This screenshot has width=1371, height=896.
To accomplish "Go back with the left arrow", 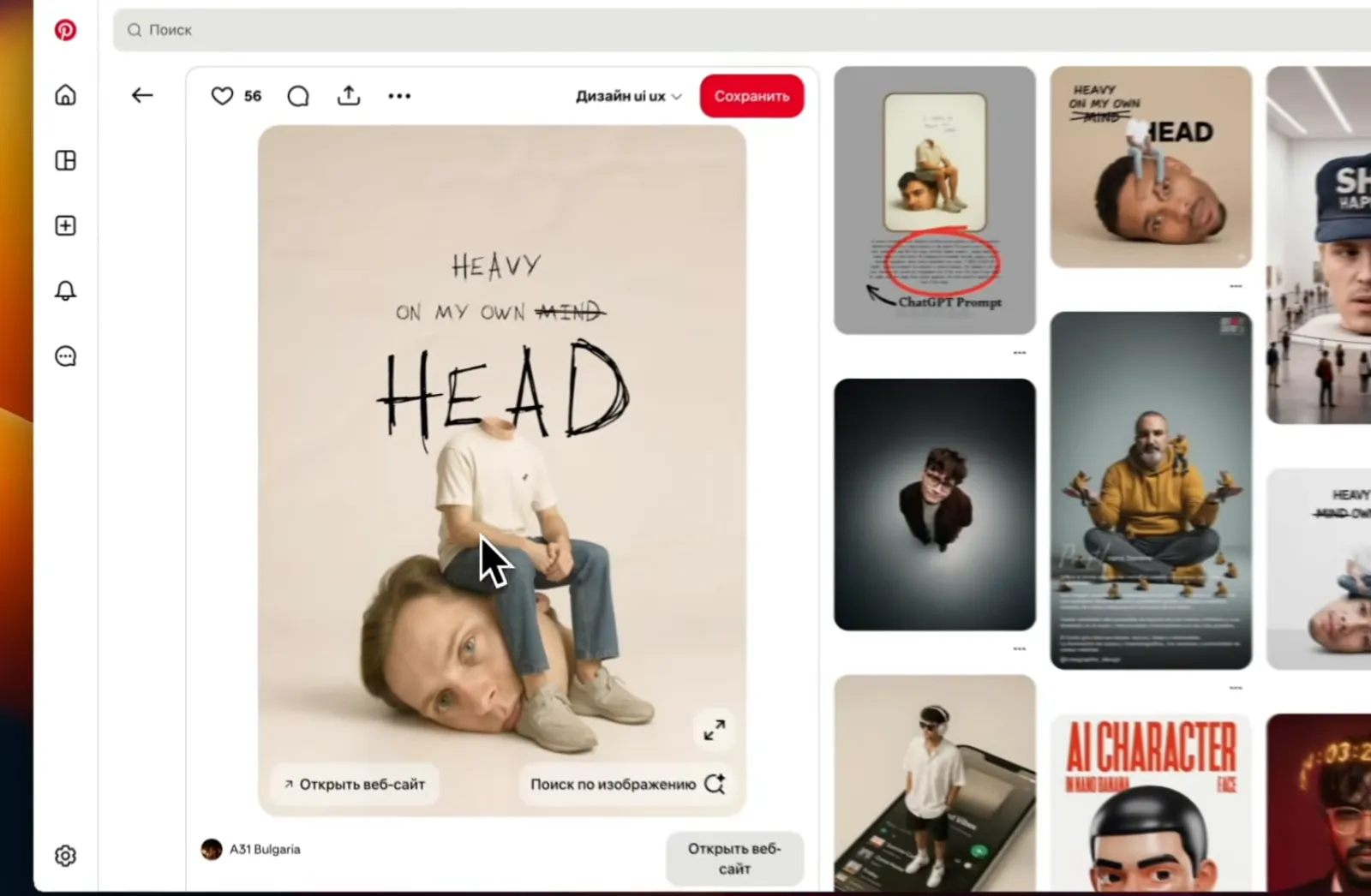I will [142, 95].
